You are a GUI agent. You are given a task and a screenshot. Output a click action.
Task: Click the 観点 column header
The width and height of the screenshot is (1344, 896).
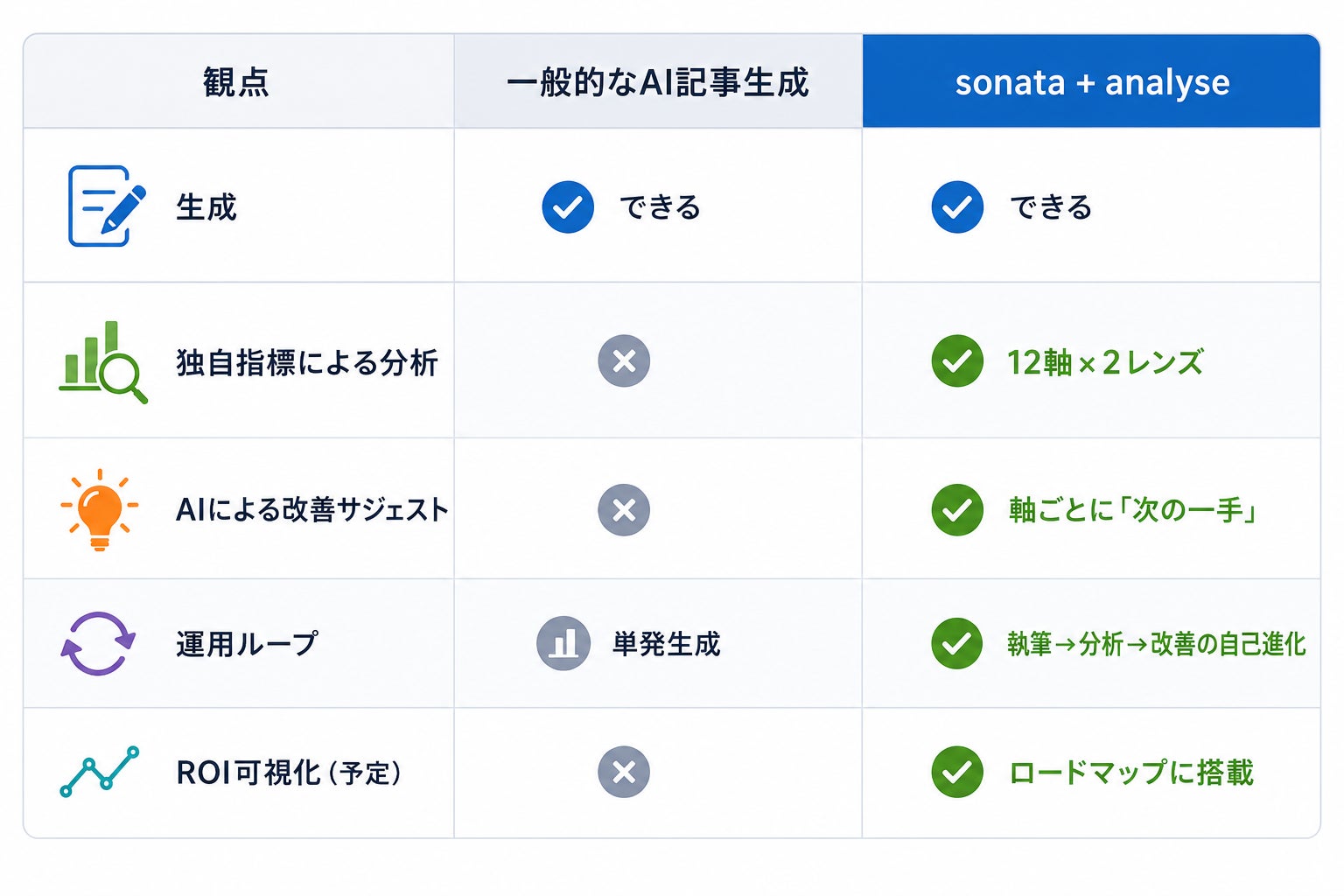tap(238, 81)
